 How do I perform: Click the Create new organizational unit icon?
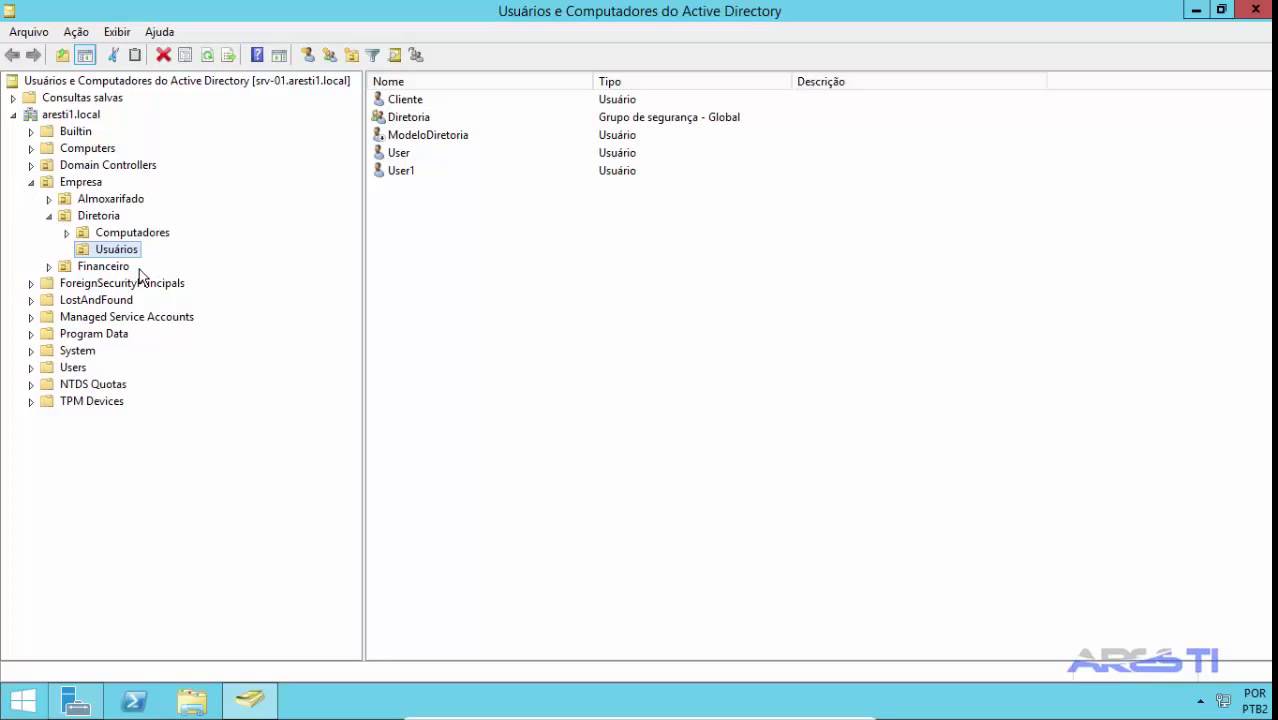pos(351,55)
